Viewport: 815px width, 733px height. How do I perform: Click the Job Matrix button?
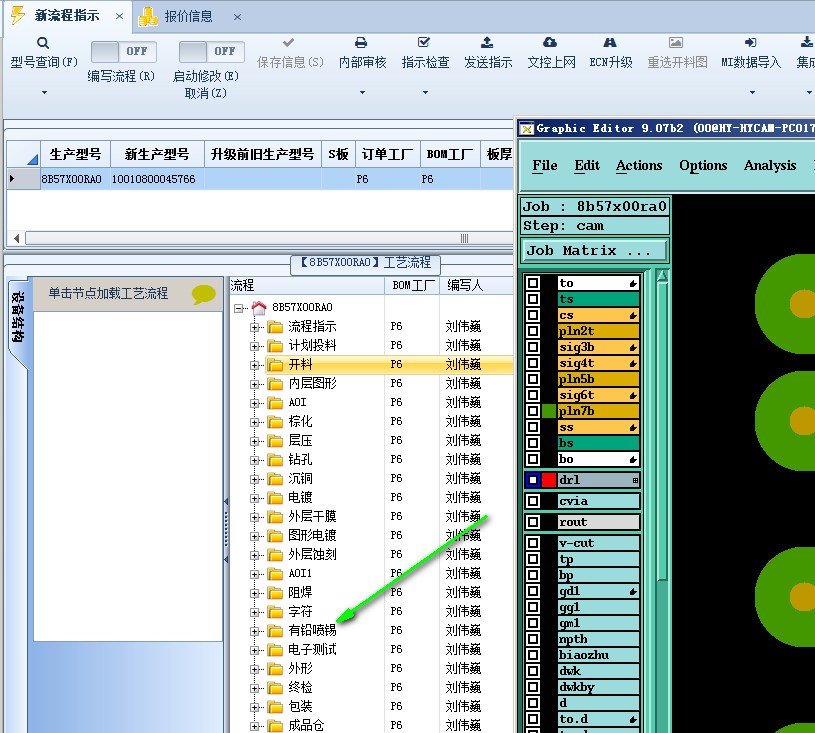(595, 251)
